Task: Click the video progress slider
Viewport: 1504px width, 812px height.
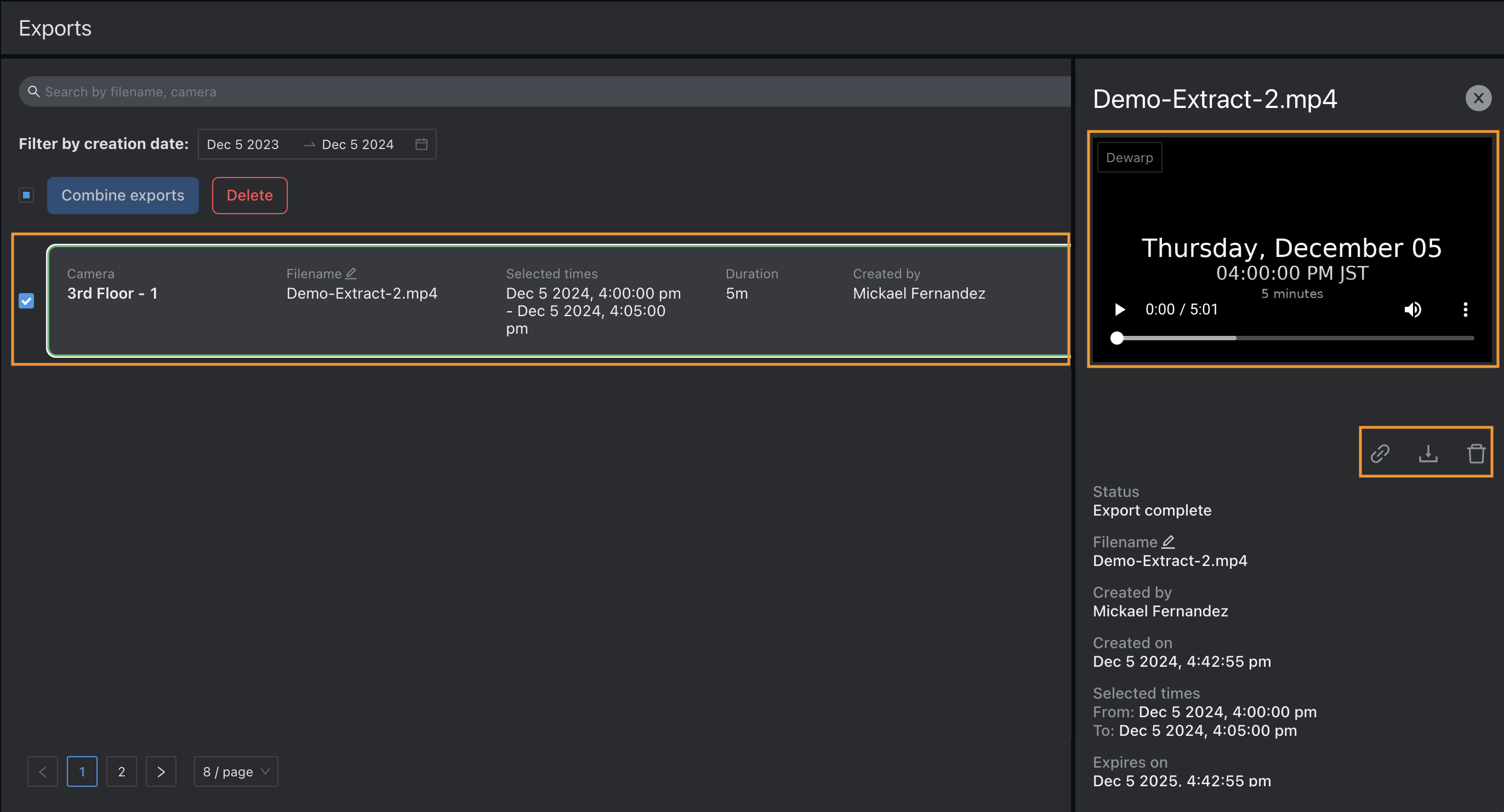Action: (1295, 338)
